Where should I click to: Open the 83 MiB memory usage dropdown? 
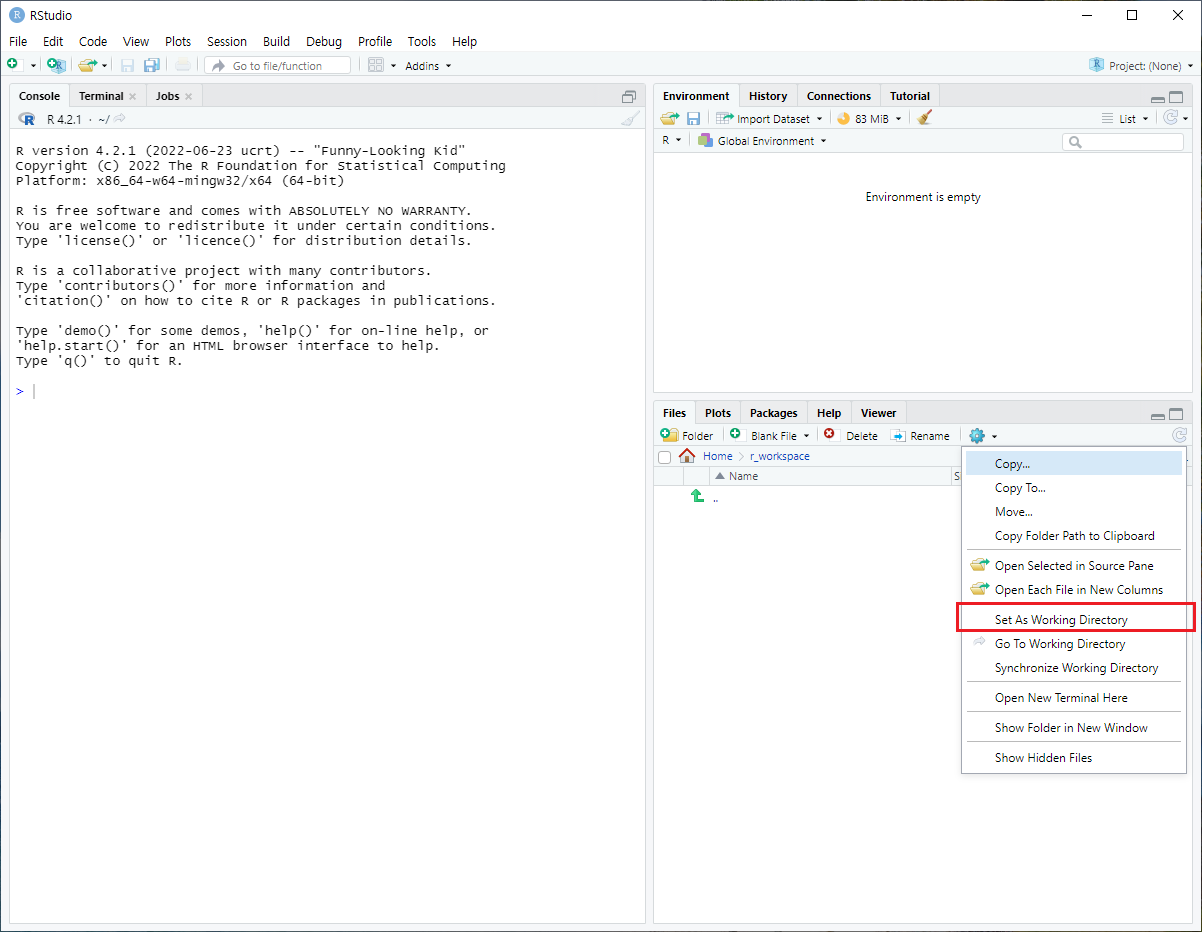click(869, 119)
